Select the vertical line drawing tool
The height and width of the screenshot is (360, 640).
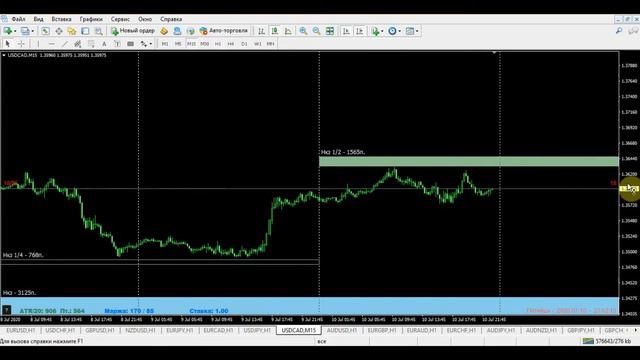tap(38, 44)
